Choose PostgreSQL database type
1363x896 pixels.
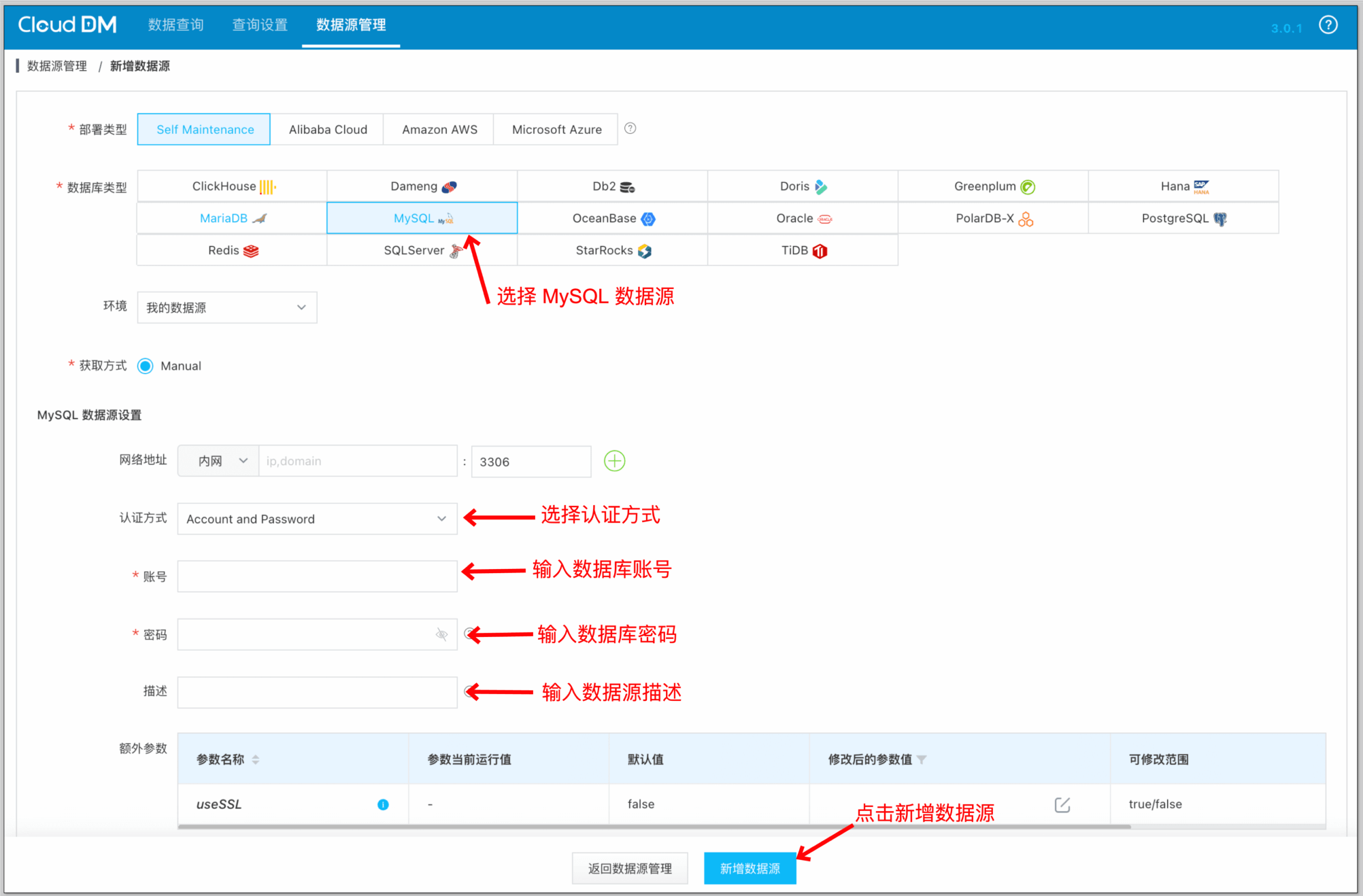pyautogui.click(x=1183, y=218)
